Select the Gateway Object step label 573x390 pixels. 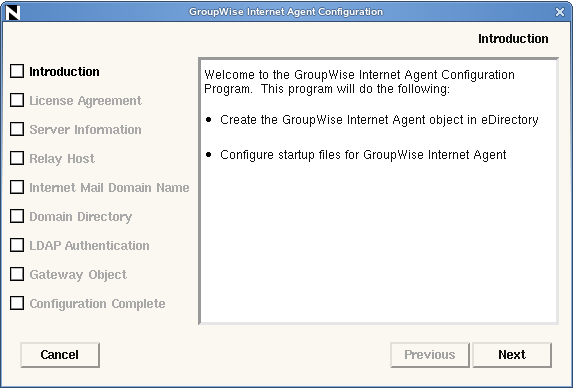(x=78, y=275)
